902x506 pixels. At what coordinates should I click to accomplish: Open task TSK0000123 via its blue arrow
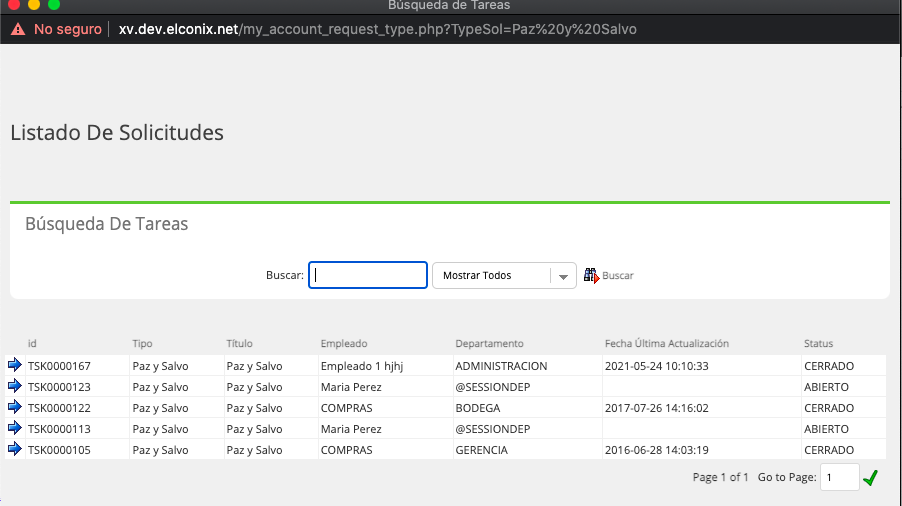pyautogui.click(x=14, y=386)
